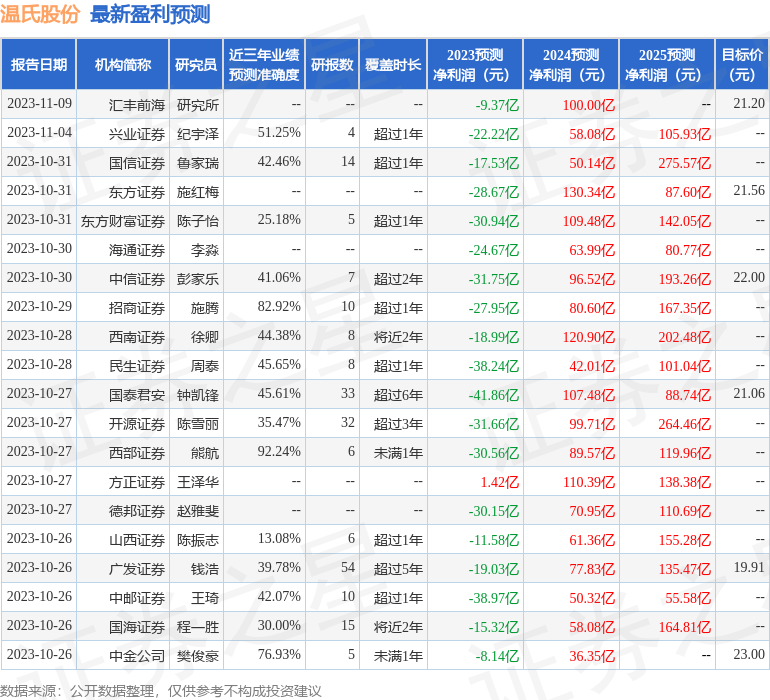Click the 报告日期 column header
Image resolution: width=770 pixels, height=700 pixels.
[x=38, y=64]
